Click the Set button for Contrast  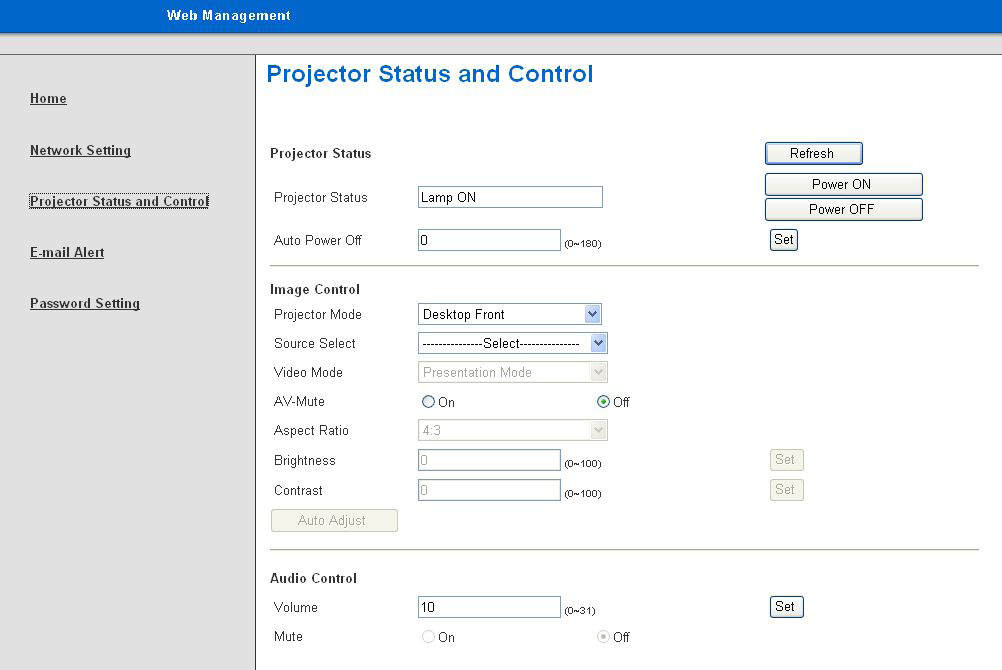[x=787, y=490]
